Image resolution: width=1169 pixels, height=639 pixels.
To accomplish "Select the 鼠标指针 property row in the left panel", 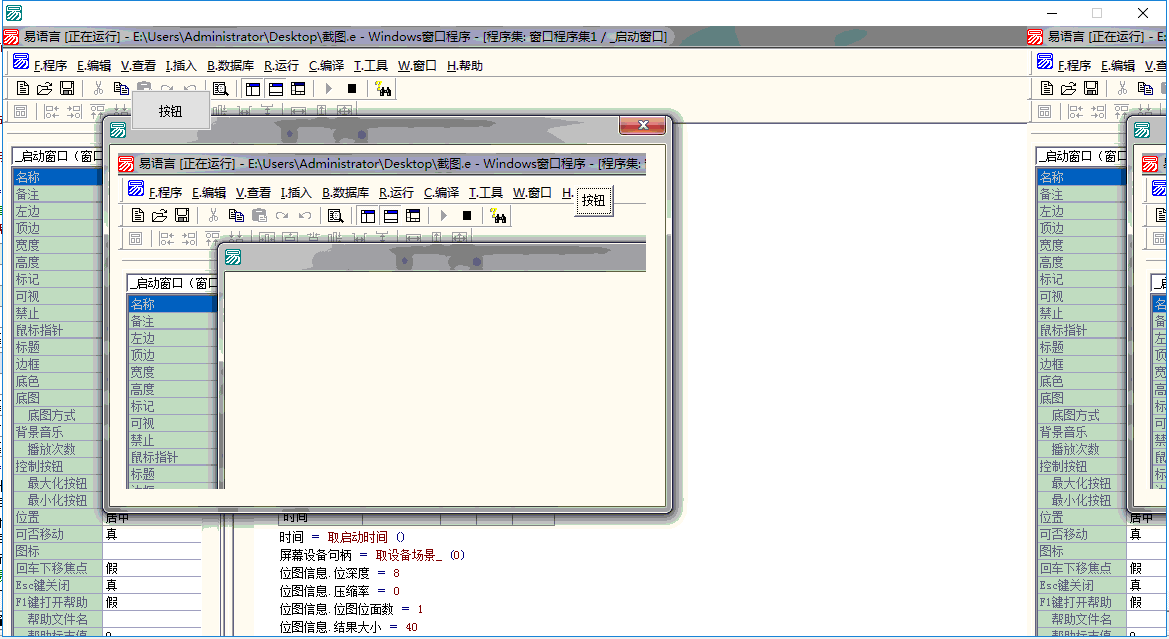I will pyautogui.click(x=57, y=330).
